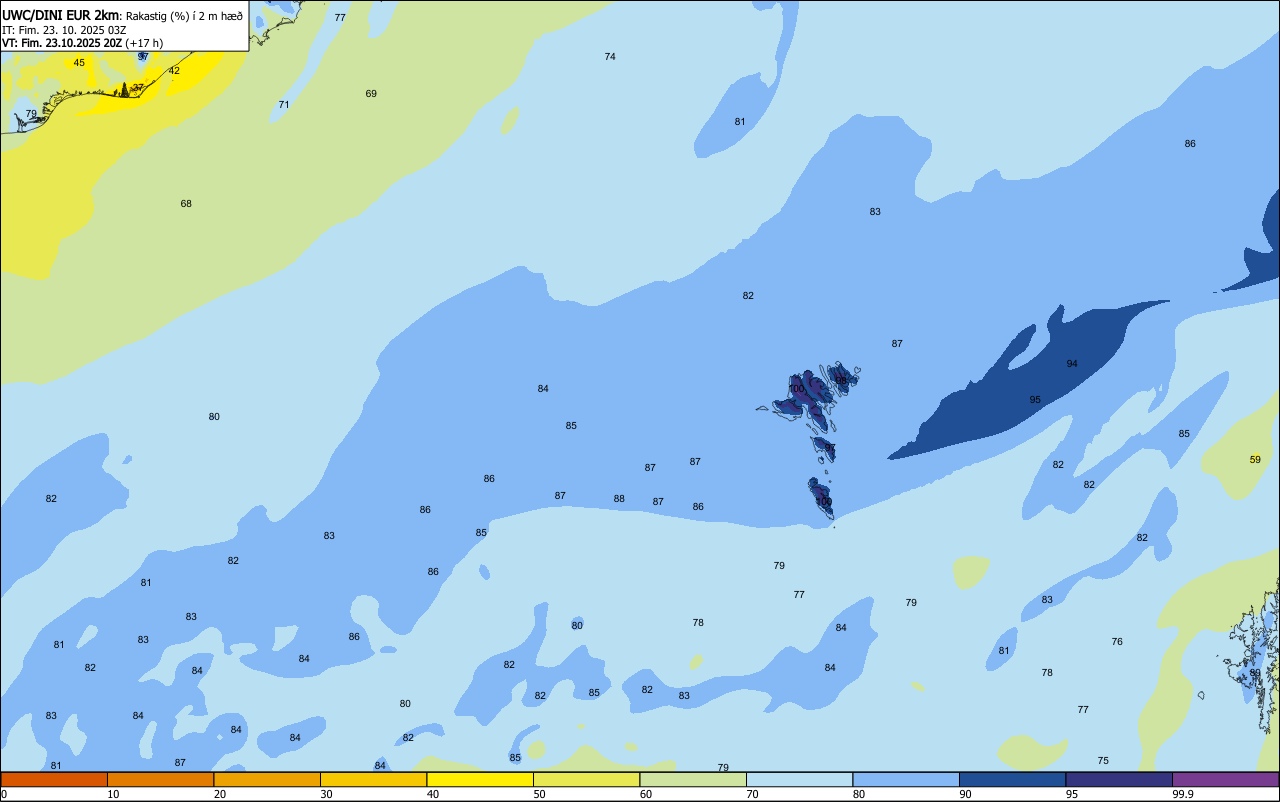Click the 'UWC/DINI EUR 2km' title text
Image resolution: width=1280 pixels, height=802 pixels.
point(61,15)
